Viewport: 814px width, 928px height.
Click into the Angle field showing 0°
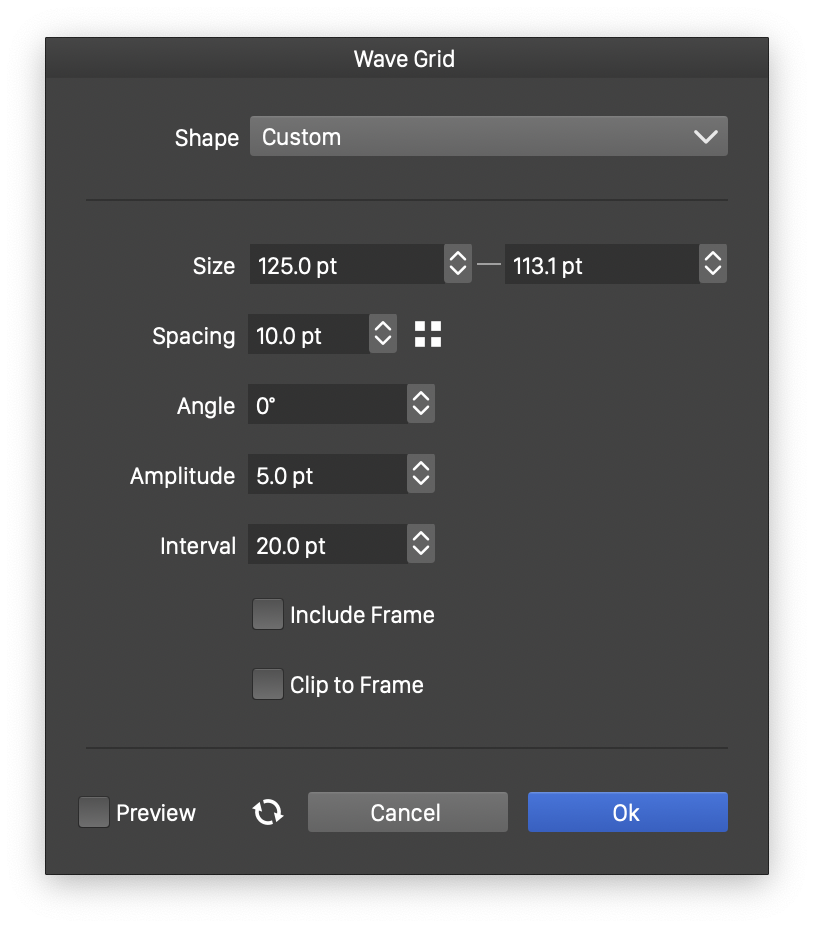tap(327, 405)
